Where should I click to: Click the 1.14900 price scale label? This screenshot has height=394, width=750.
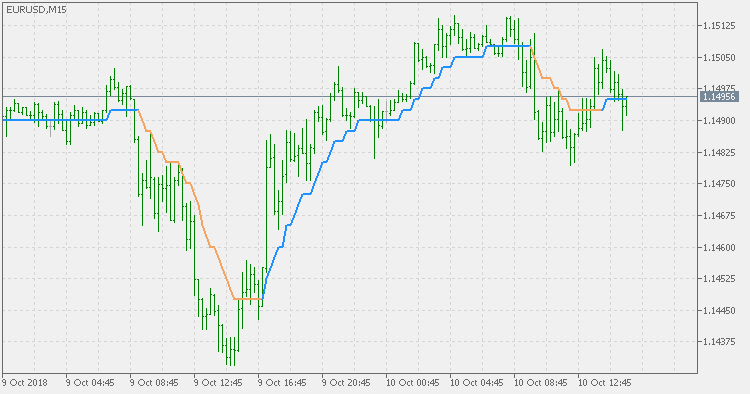[719, 121]
